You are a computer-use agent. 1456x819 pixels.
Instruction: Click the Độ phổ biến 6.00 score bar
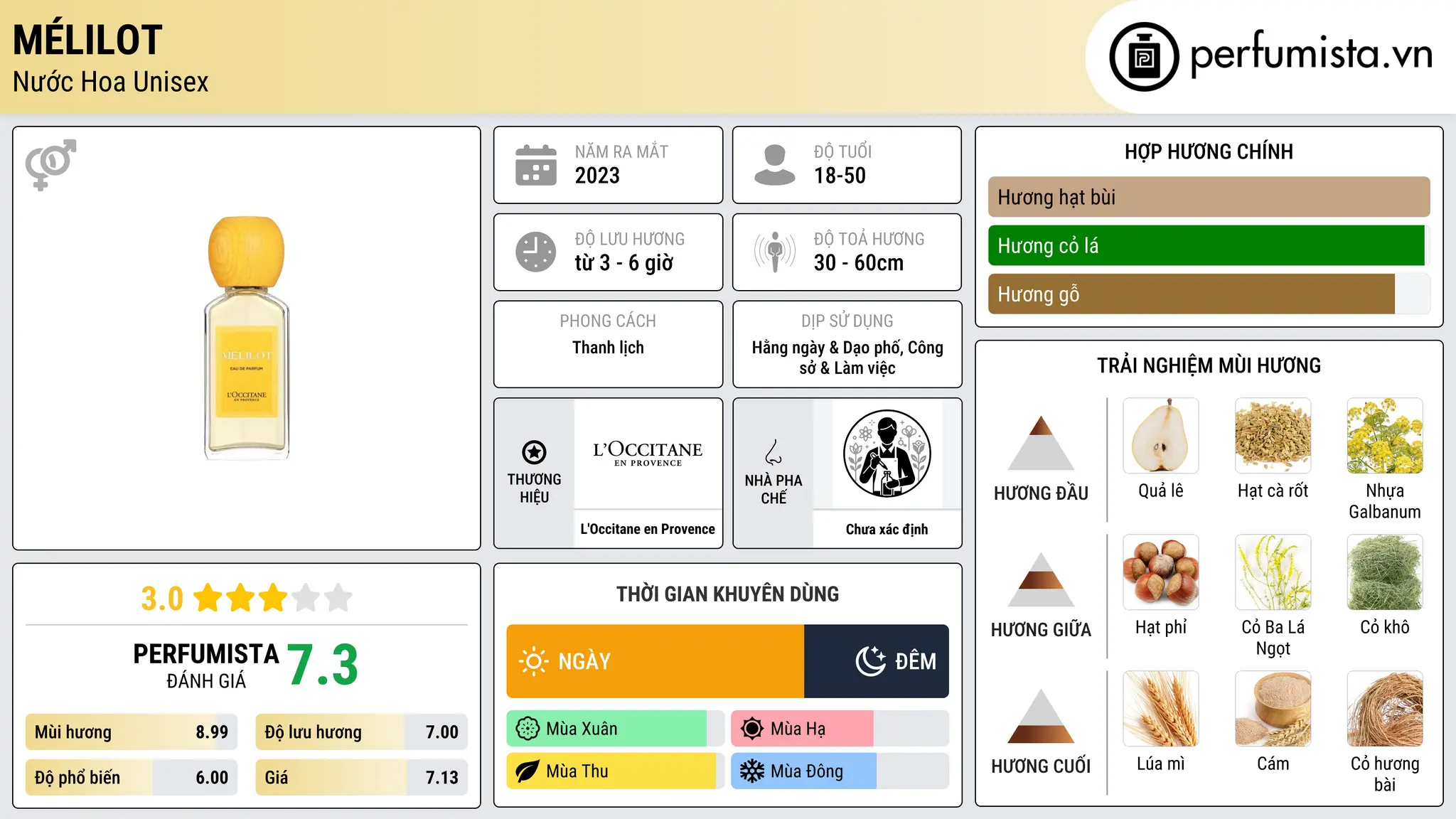point(132,778)
